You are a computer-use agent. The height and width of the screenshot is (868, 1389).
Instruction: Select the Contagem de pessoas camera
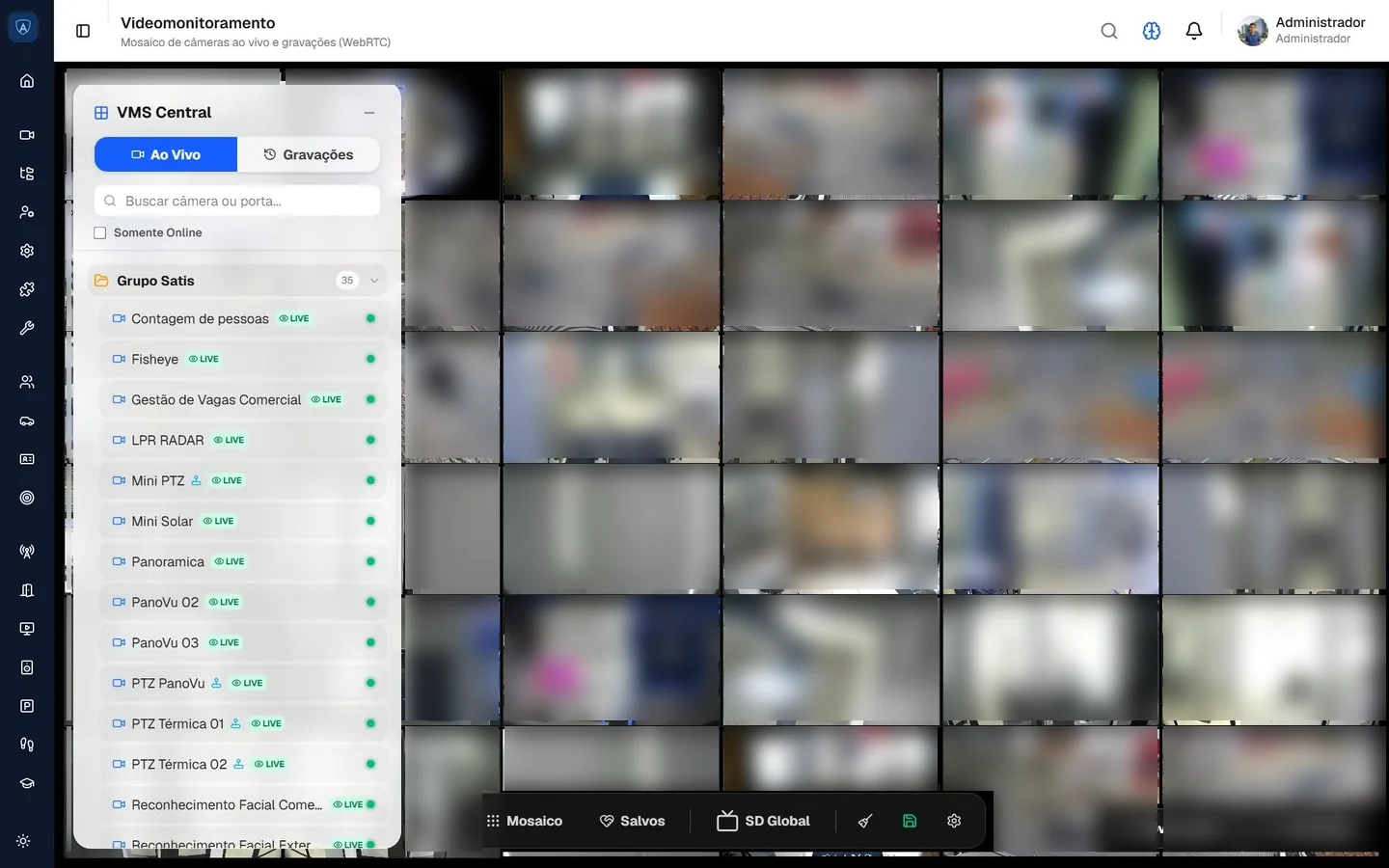[x=243, y=318]
